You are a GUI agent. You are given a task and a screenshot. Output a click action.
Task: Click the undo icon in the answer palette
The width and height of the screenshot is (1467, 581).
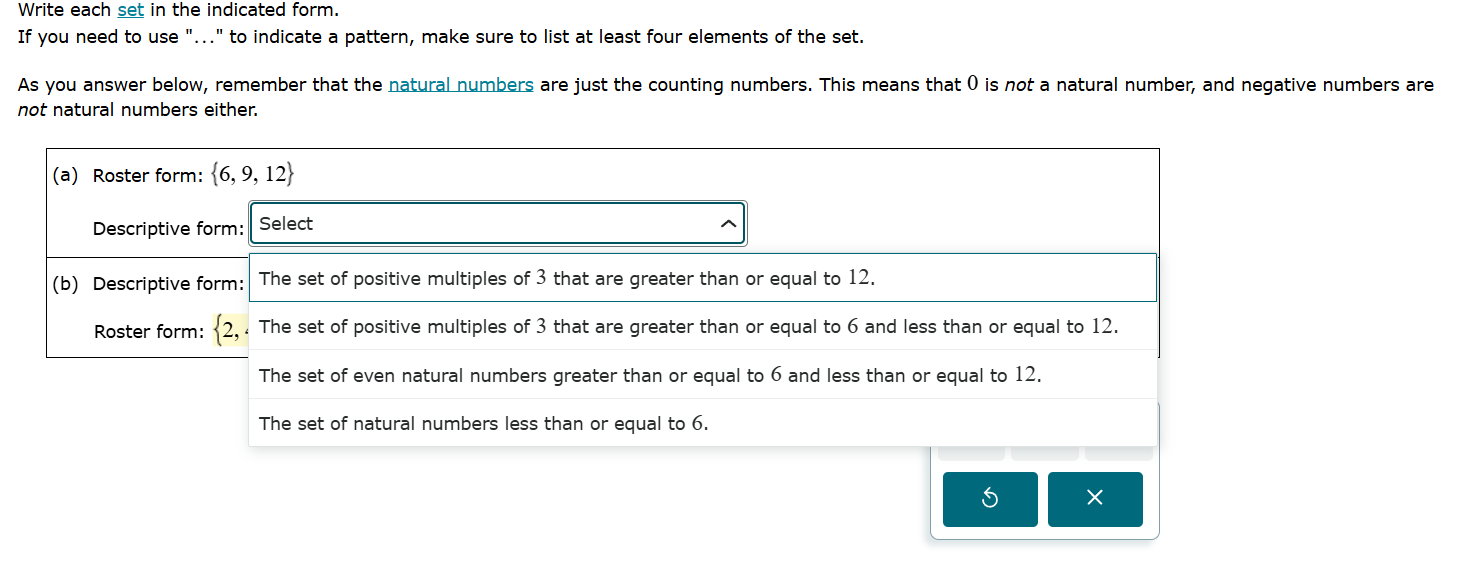pos(989,499)
